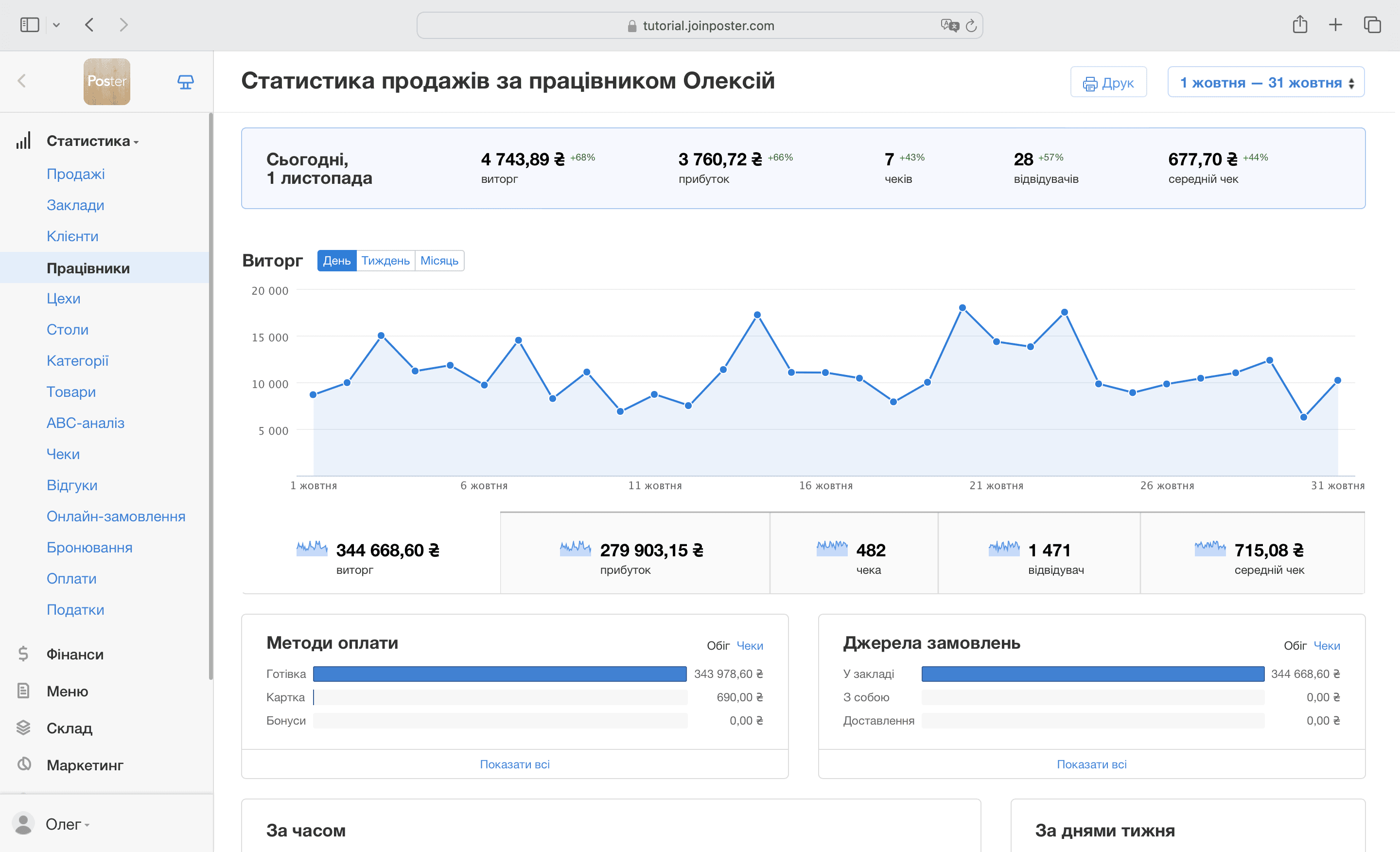The height and width of the screenshot is (852, 1400).
Task: Expand the Склад section
Action: click(70, 728)
